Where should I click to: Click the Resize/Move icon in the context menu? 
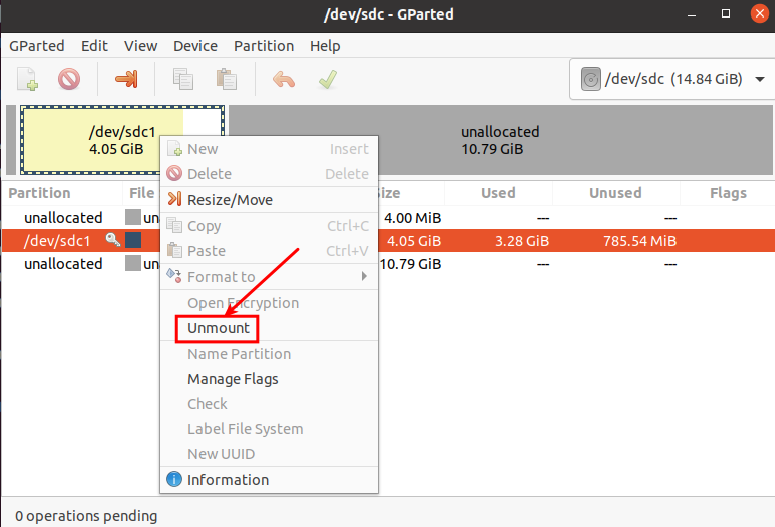click(x=174, y=199)
